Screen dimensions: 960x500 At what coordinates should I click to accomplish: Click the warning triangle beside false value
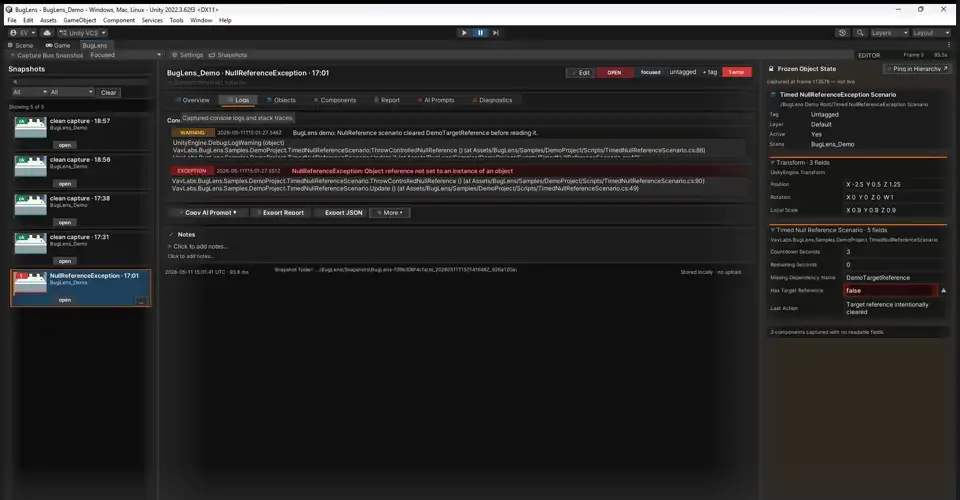(x=943, y=291)
